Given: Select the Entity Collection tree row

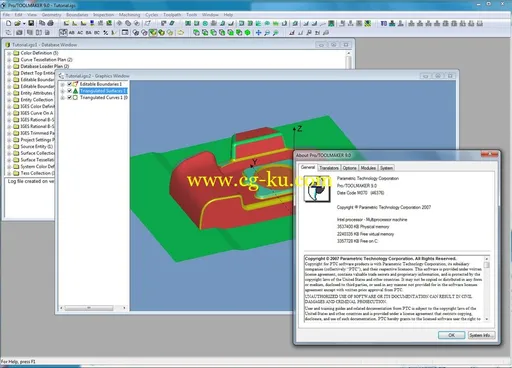Looking at the screenshot, I should 35,100.
